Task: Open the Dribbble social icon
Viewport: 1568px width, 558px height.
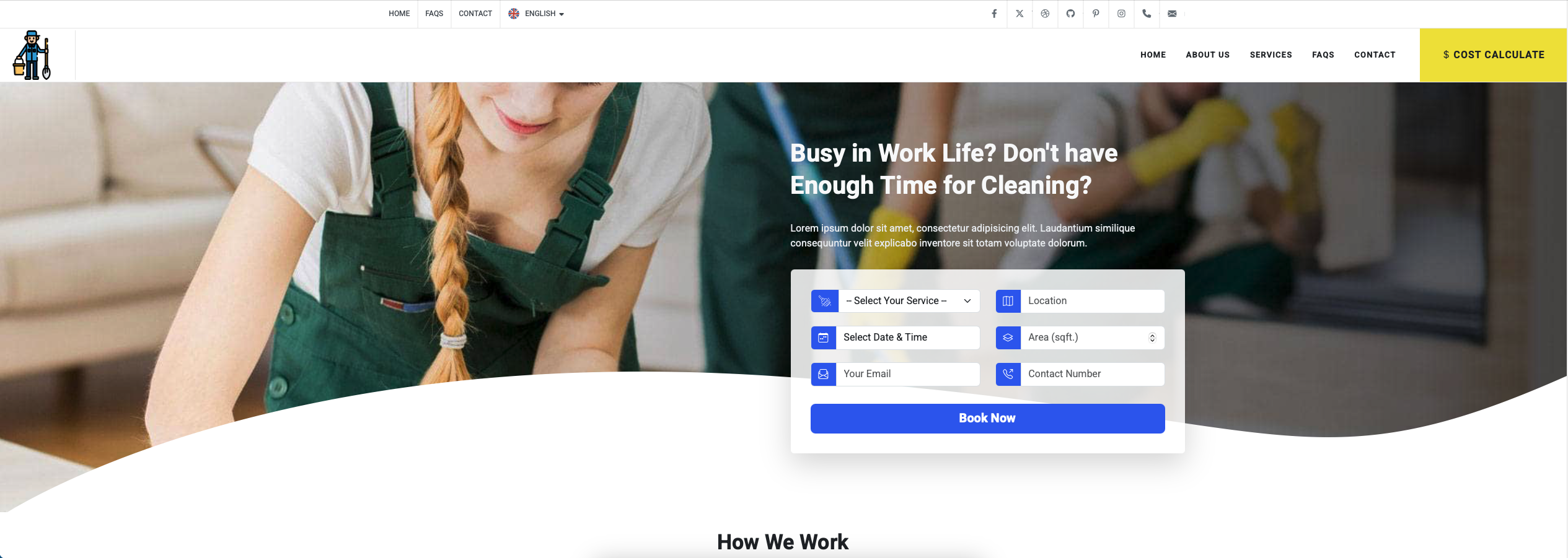Action: (x=1045, y=14)
